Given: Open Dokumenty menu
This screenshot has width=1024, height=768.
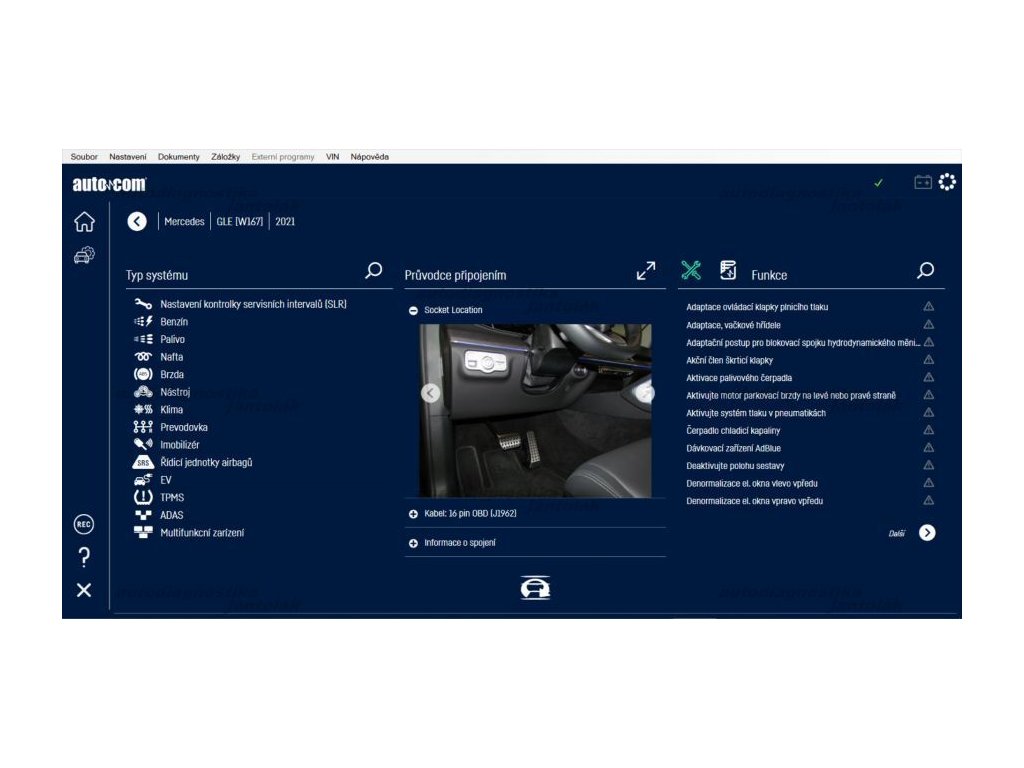Looking at the screenshot, I should [x=178, y=157].
